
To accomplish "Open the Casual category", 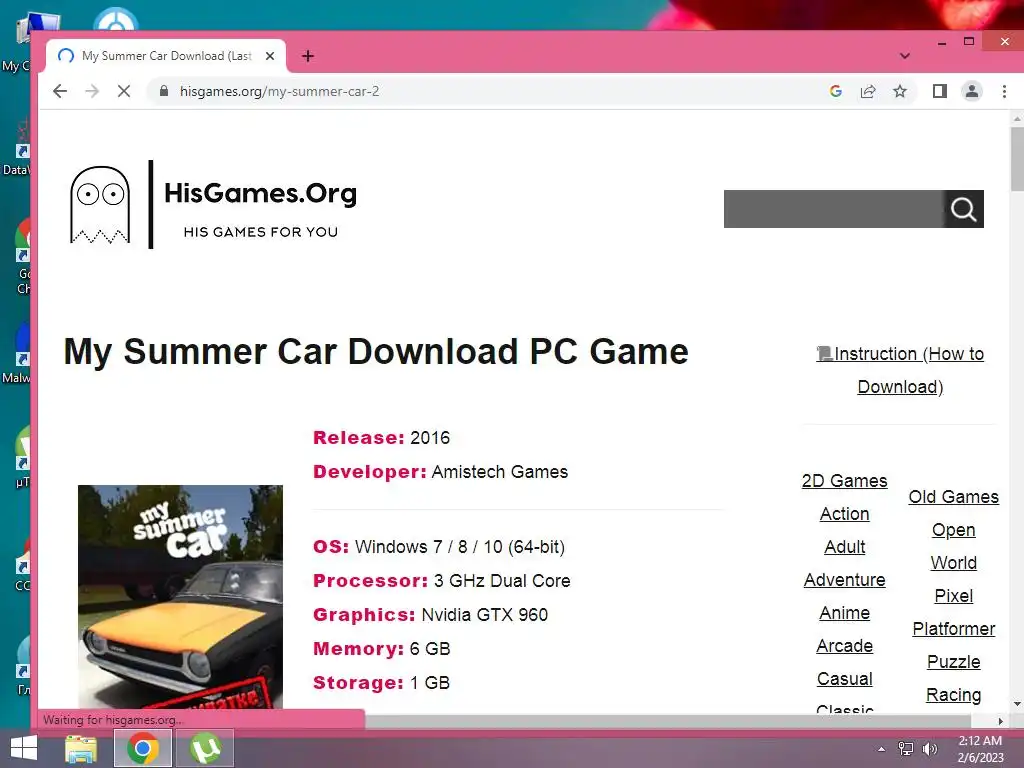I will [x=844, y=679].
